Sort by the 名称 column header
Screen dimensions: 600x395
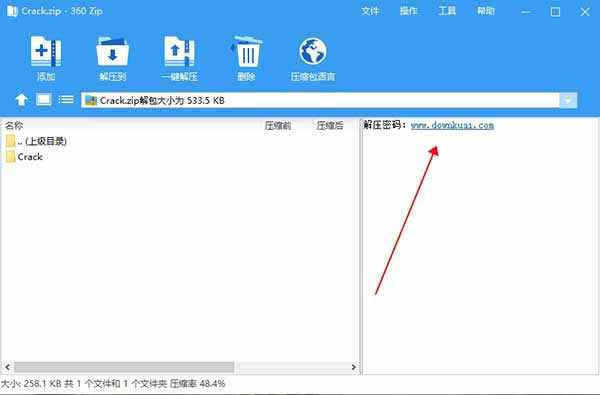pos(14,126)
